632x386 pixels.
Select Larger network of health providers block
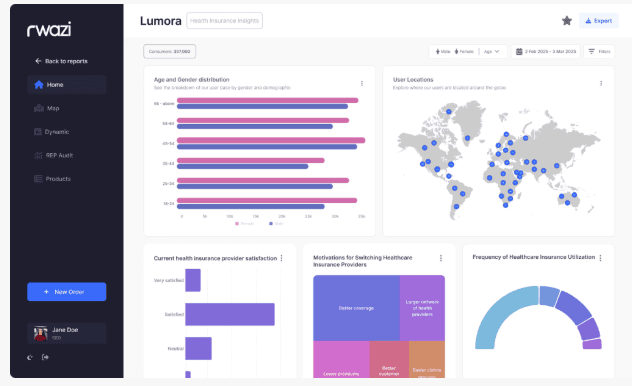coord(422,308)
